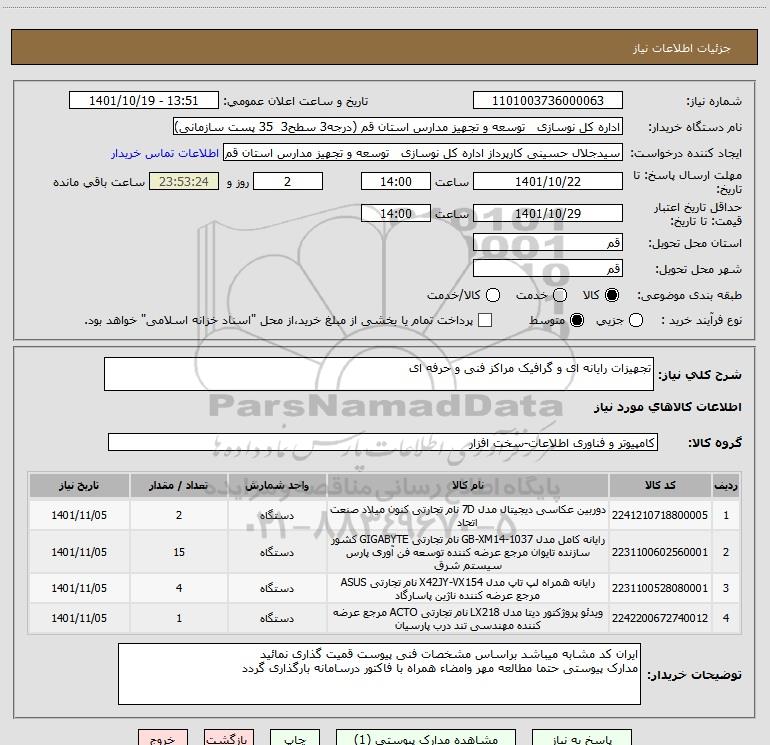The height and width of the screenshot is (745, 770).
Task: Click price validity hour field 14:00
Action: tap(396, 214)
